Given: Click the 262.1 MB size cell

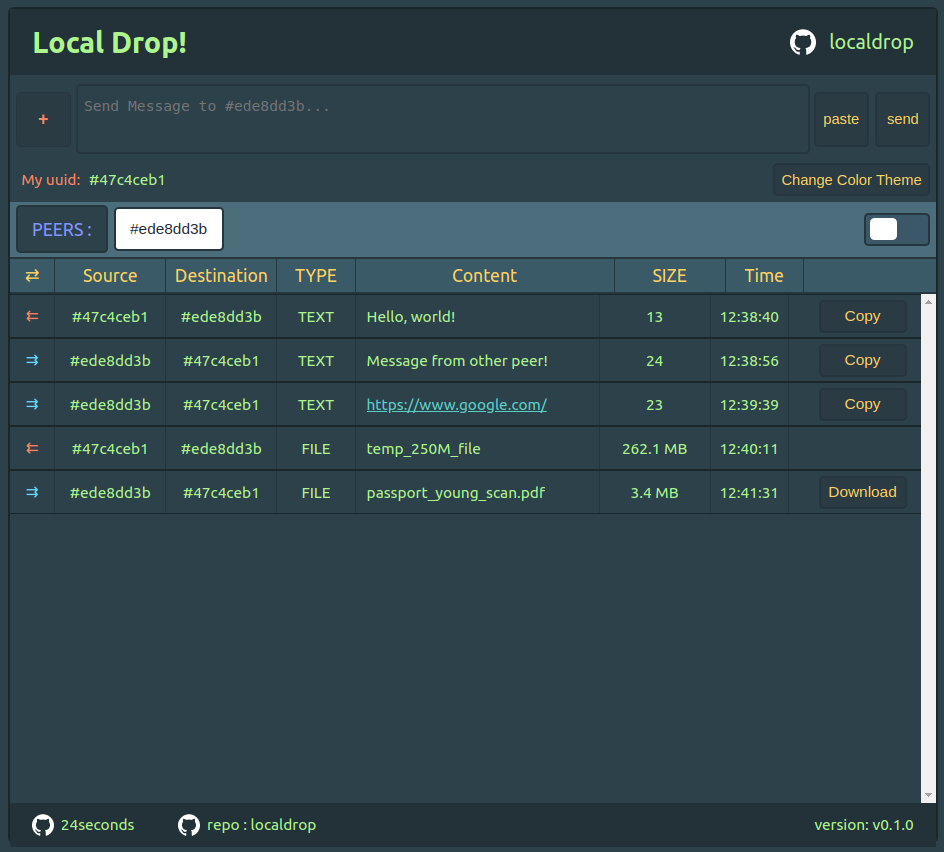Looking at the screenshot, I should click(654, 449).
